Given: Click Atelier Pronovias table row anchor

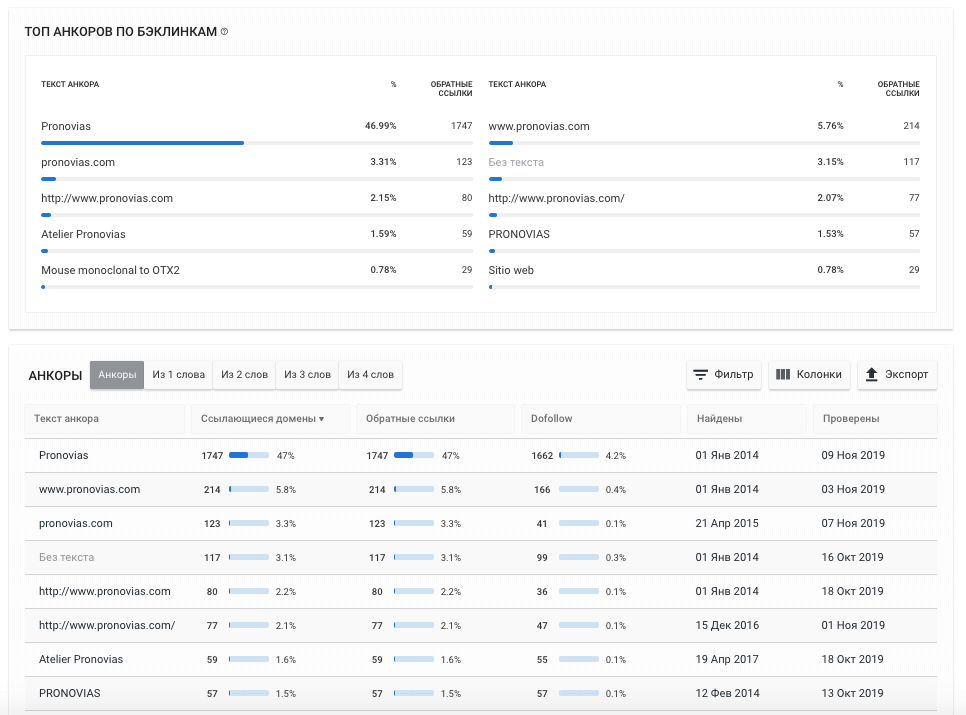Looking at the screenshot, I should click(81, 659).
